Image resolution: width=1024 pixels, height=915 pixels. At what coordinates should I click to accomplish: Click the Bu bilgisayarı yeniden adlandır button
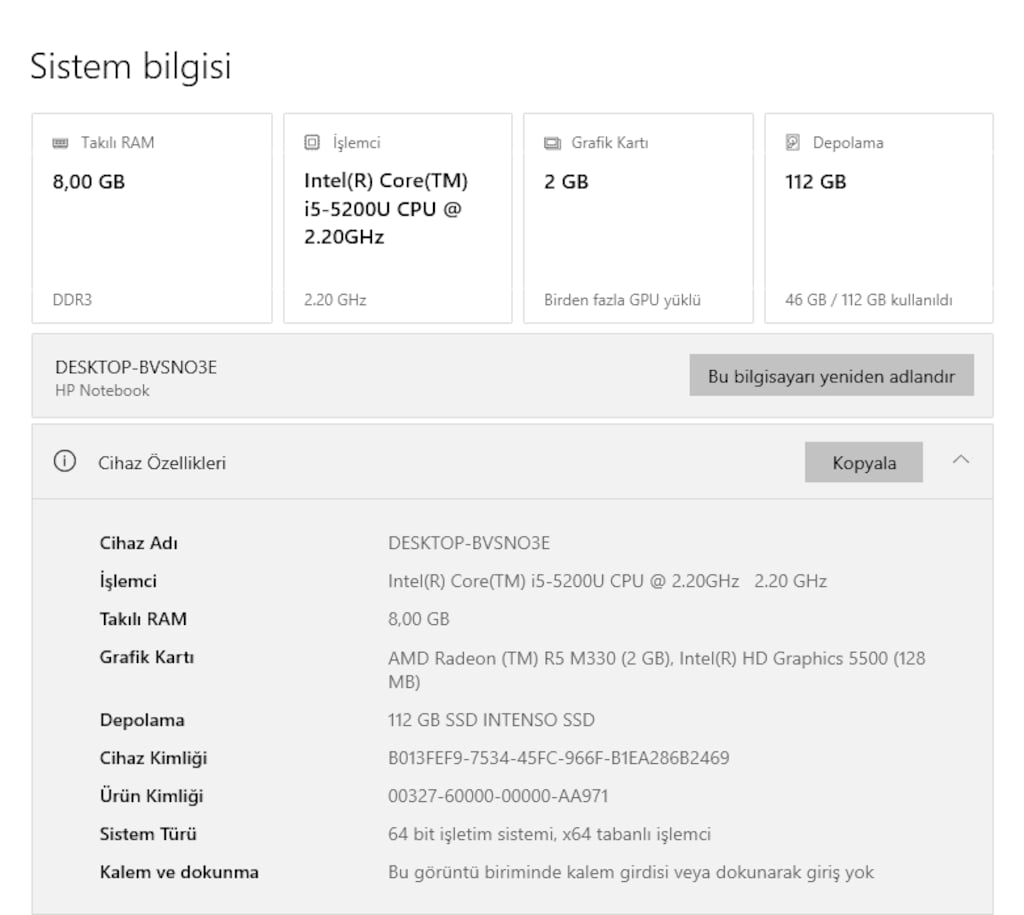tap(831, 375)
